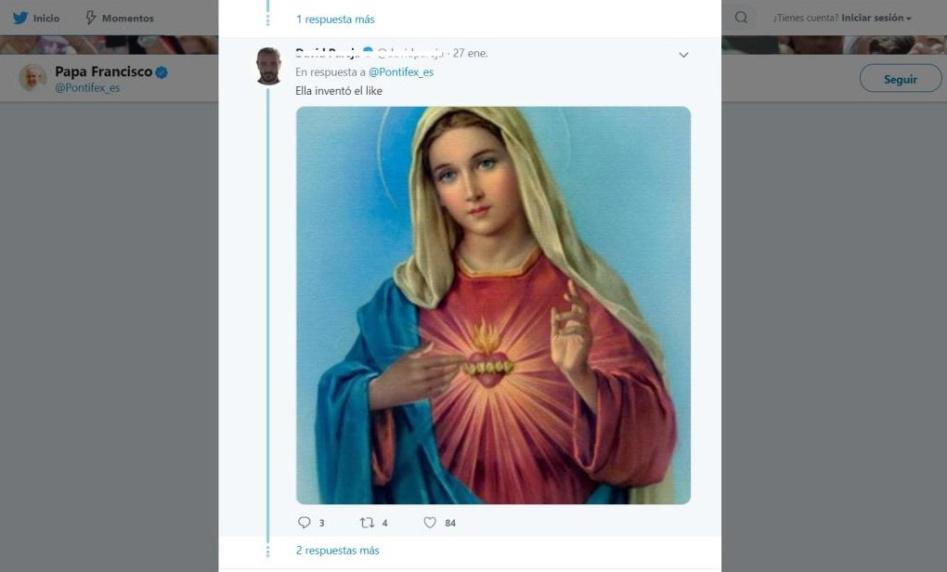Viewport: 947px width, 572px height.
Task: Click the "27 ene." tweet timestamp
Action: 470,53
